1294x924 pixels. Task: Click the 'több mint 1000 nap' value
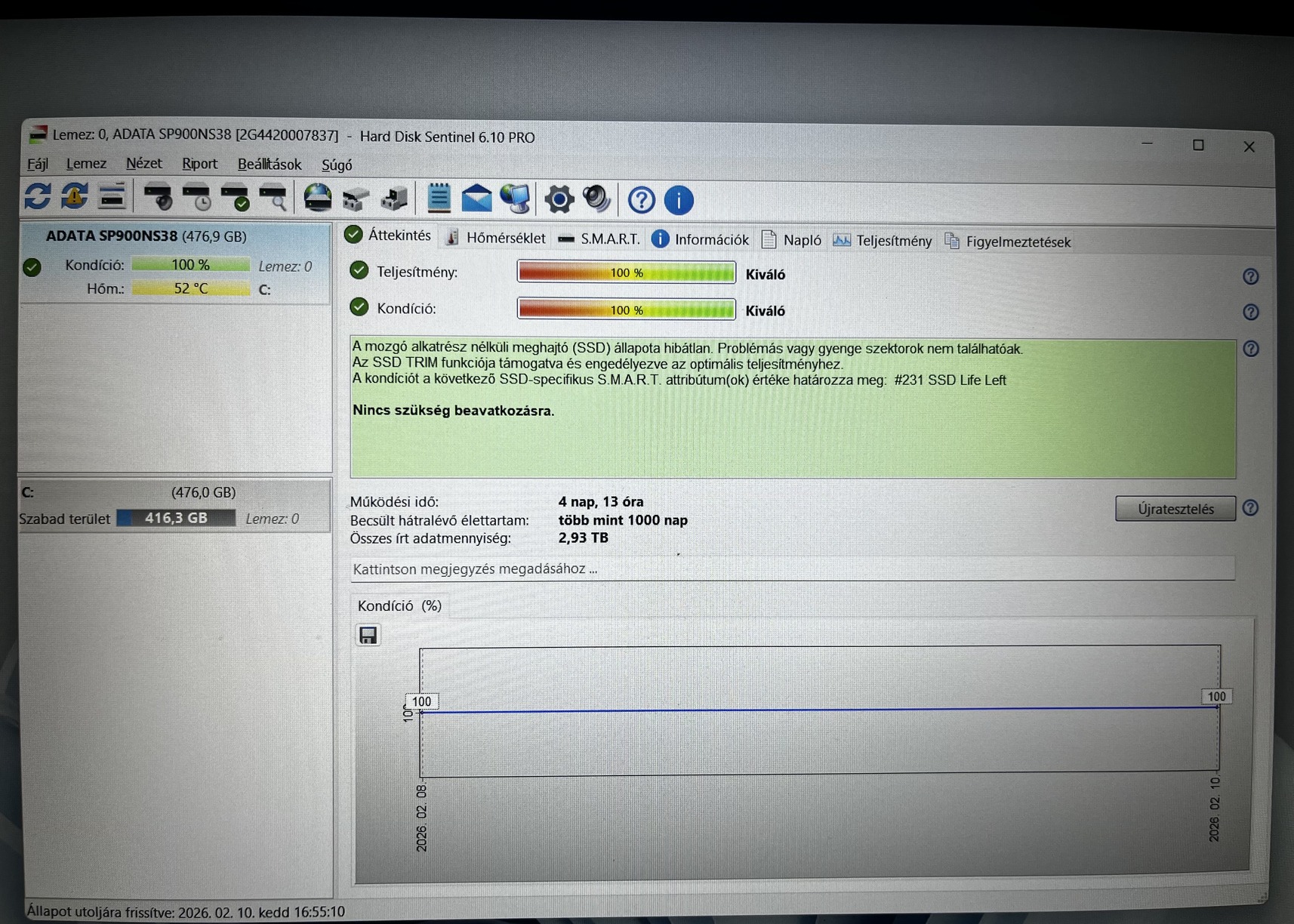(x=623, y=520)
